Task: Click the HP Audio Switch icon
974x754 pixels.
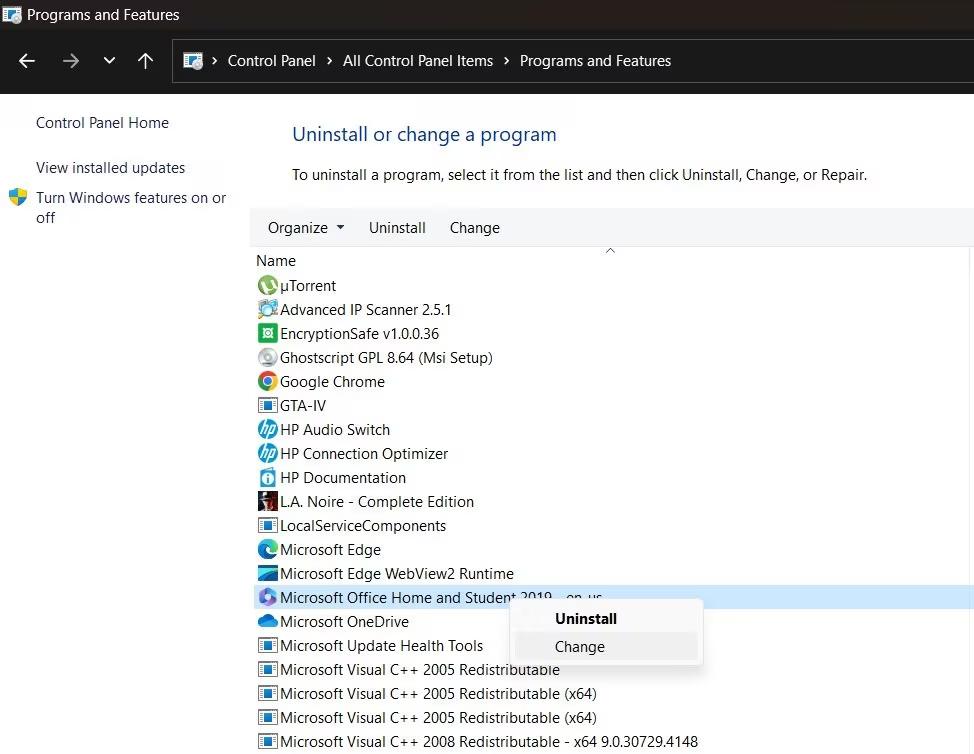Action: coord(267,429)
